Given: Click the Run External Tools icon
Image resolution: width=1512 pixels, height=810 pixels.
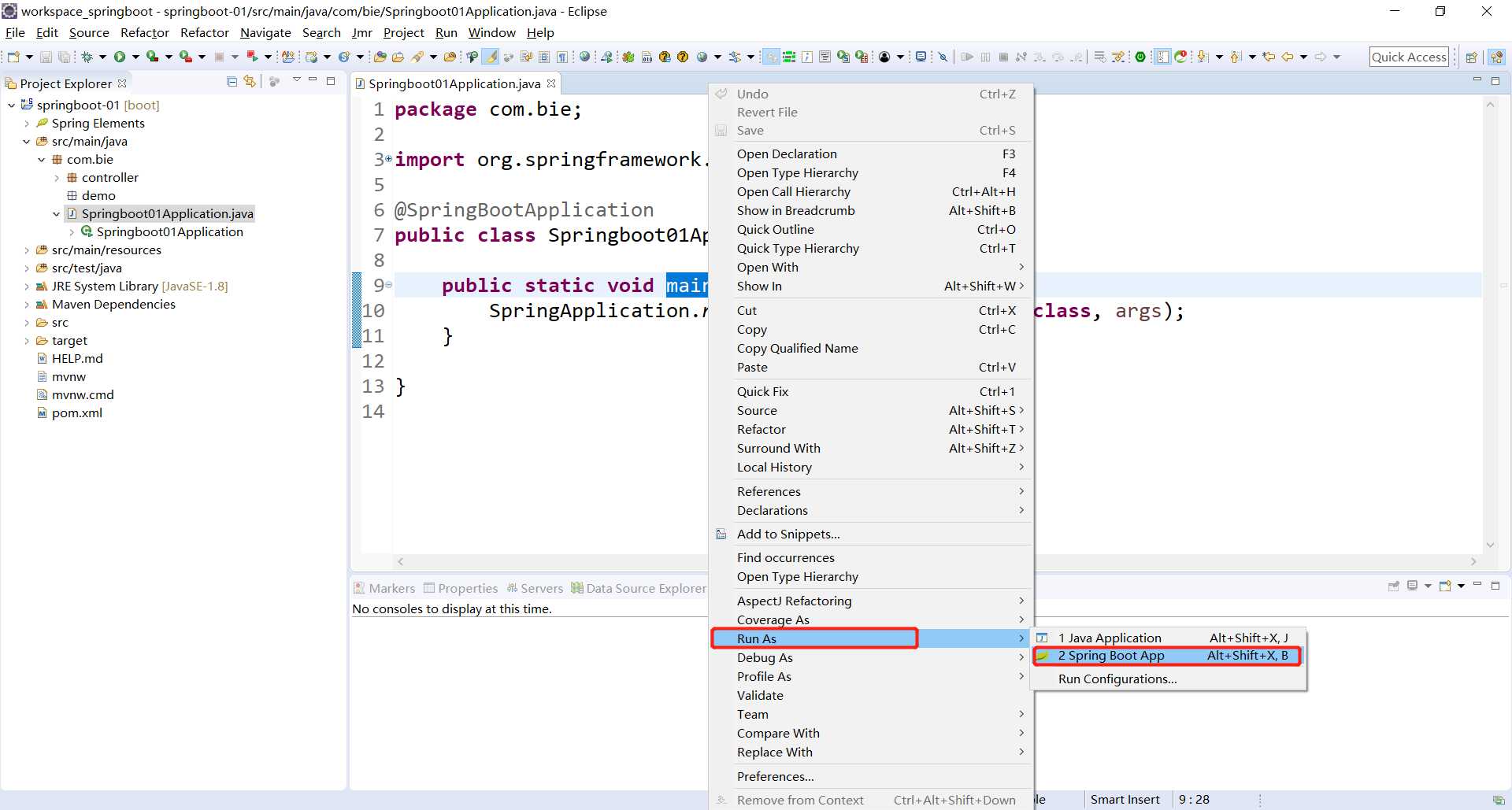Looking at the screenshot, I should (x=186, y=57).
